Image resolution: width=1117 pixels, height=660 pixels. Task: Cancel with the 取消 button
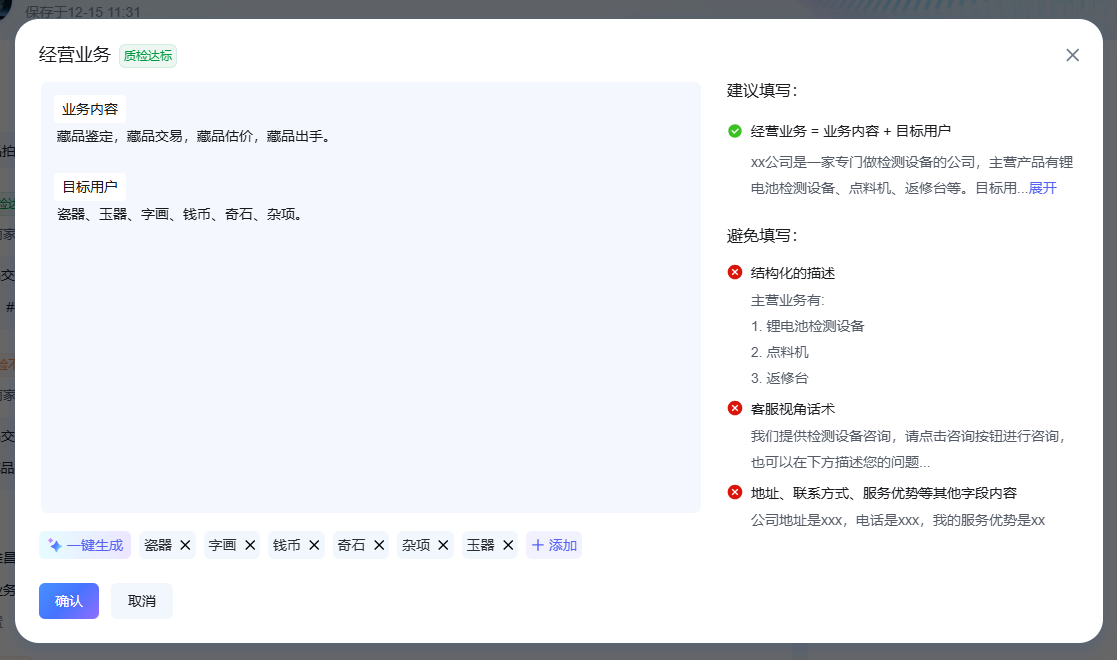(x=142, y=601)
